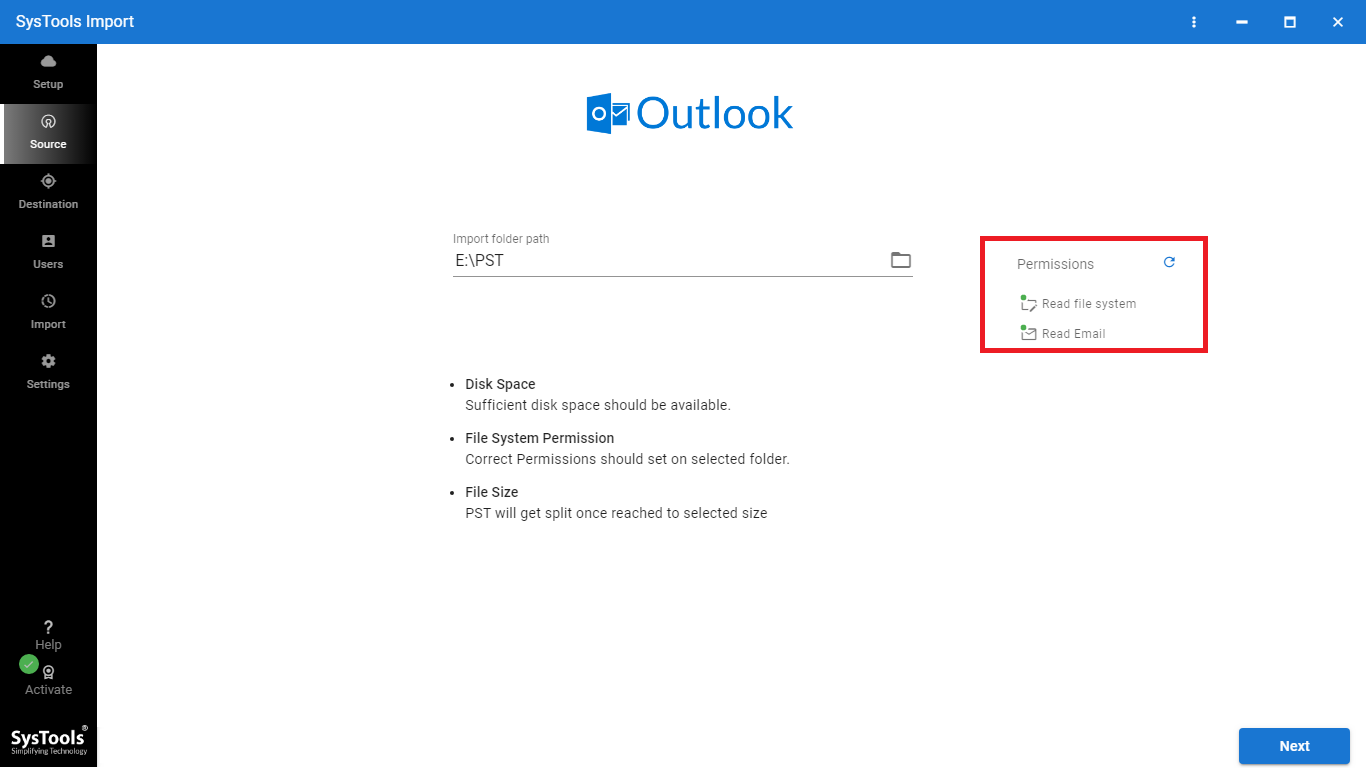Image resolution: width=1366 pixels, height=768 pixels.
Task: Click the Outlook logo
Action: pyautogui.click(x=690, y=113)
